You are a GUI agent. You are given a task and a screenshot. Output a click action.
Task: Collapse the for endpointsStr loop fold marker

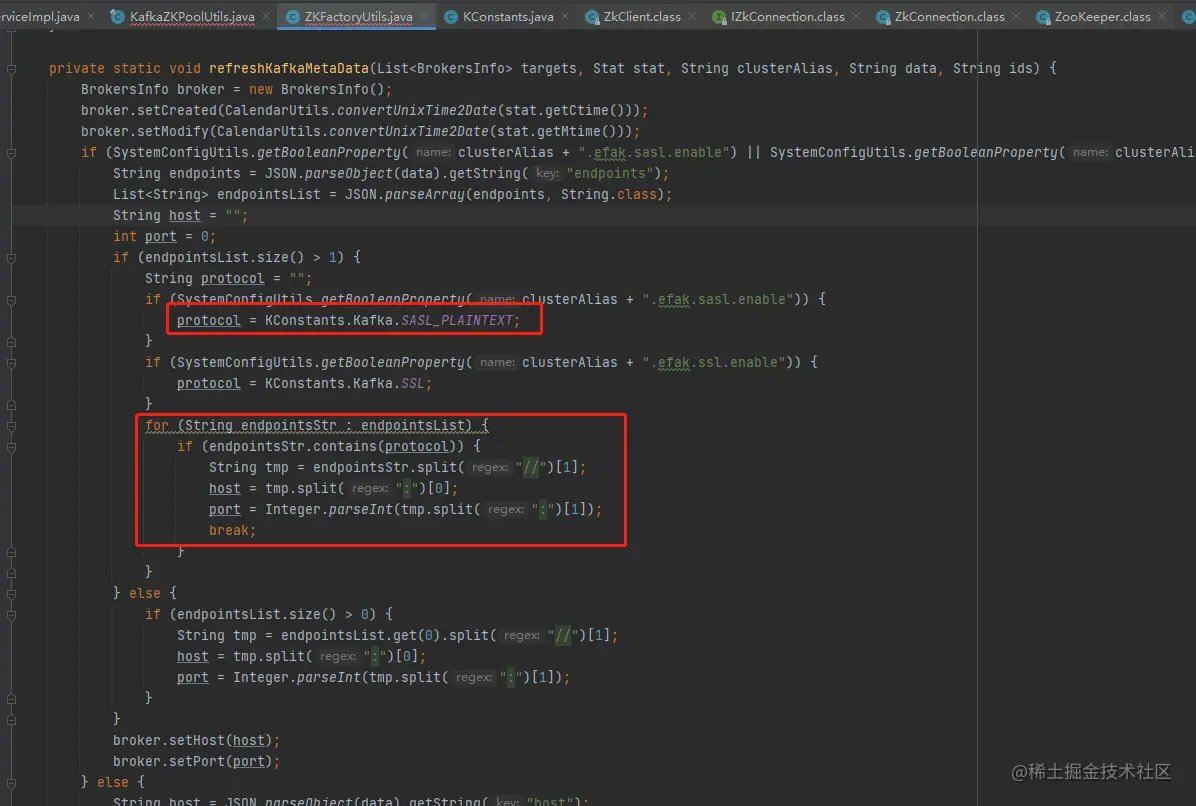tap(11, 426)
